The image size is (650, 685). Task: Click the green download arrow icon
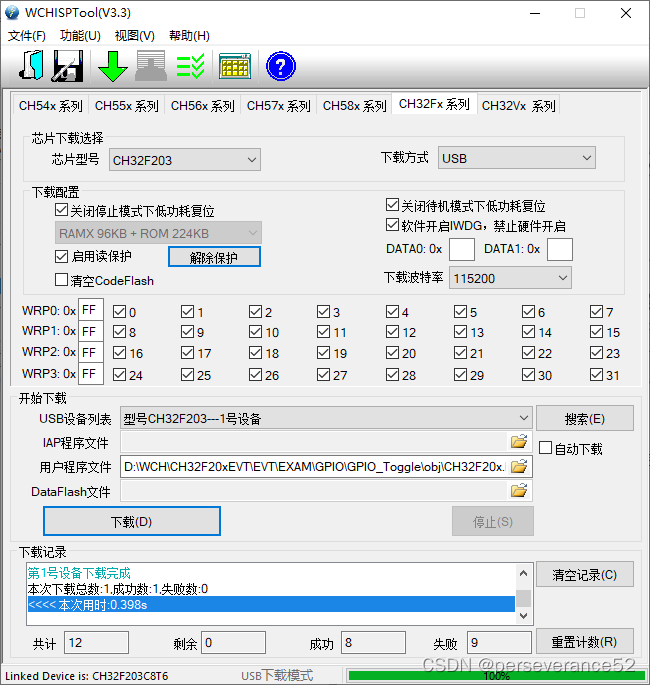pos(113,66)
